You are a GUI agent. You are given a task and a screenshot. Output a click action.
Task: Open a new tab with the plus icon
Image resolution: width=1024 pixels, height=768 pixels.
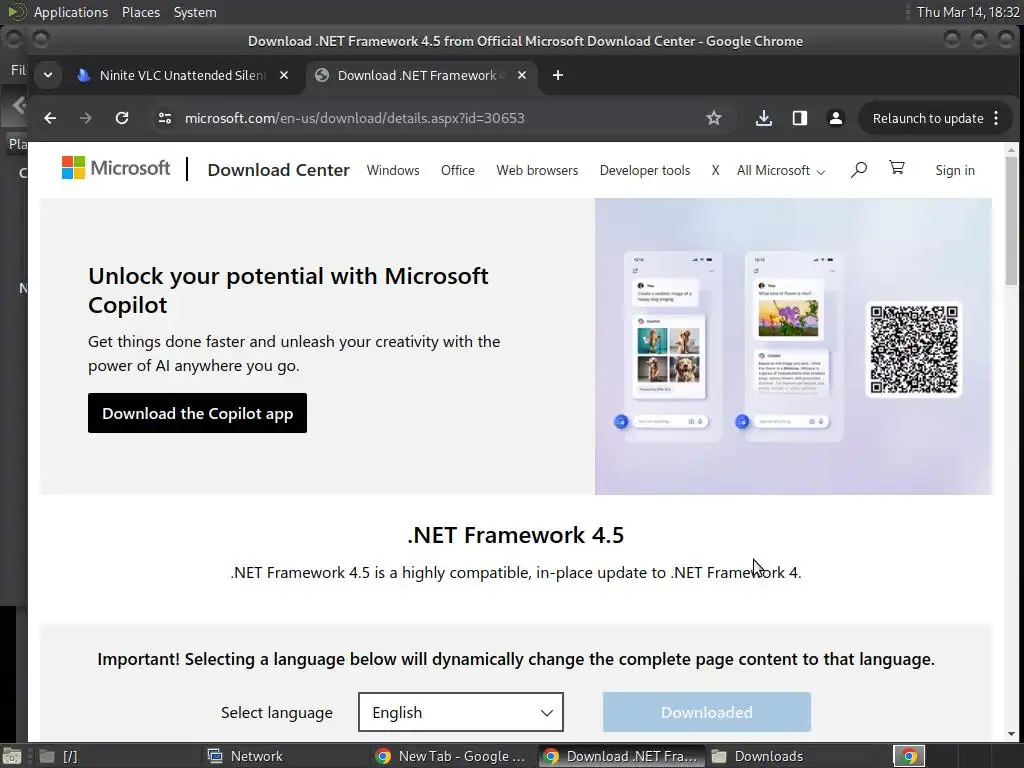(558, 75)
